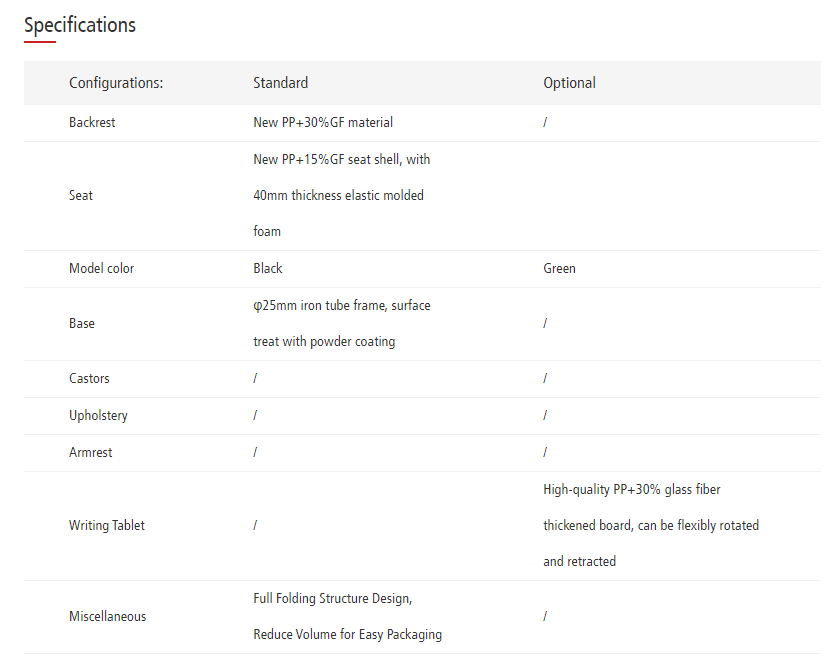Click the Specifications section heading
The width and height of the screenshot is (840, 658).
[80, 25]
